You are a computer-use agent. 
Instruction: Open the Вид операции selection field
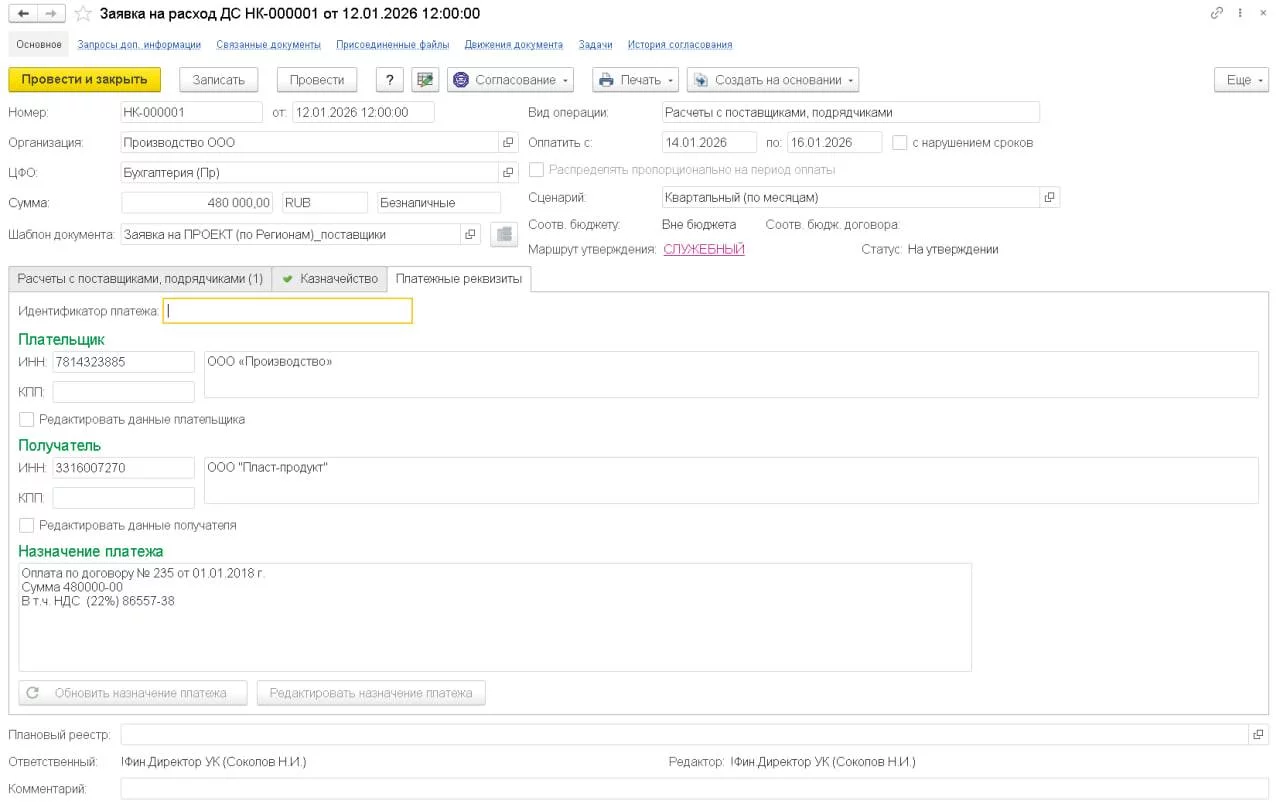851,113
